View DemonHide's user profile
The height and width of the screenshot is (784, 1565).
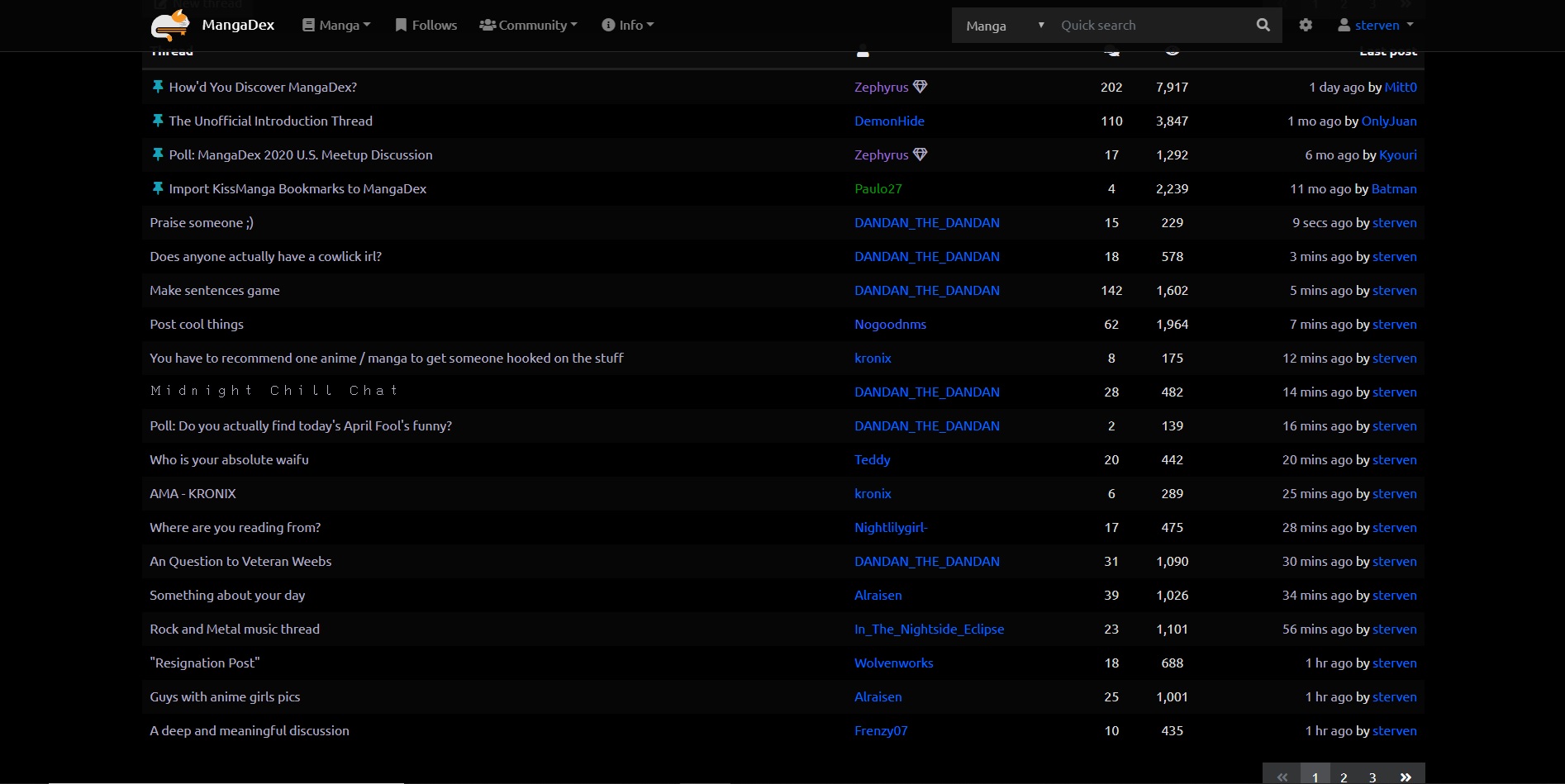pyautogui.click(x=889, y=121)
